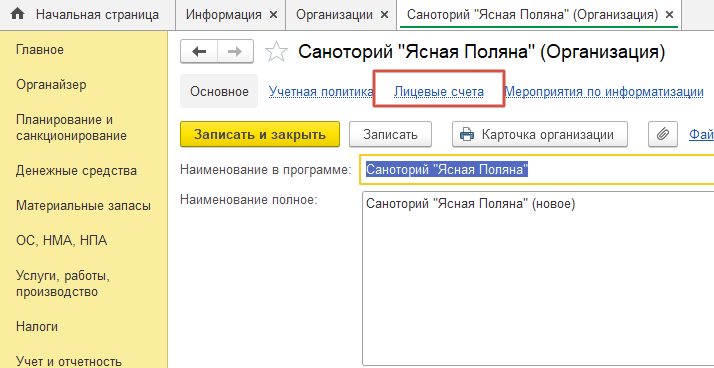Open Планирование и санкционирование section
The image size is (714, 368).
71,128
